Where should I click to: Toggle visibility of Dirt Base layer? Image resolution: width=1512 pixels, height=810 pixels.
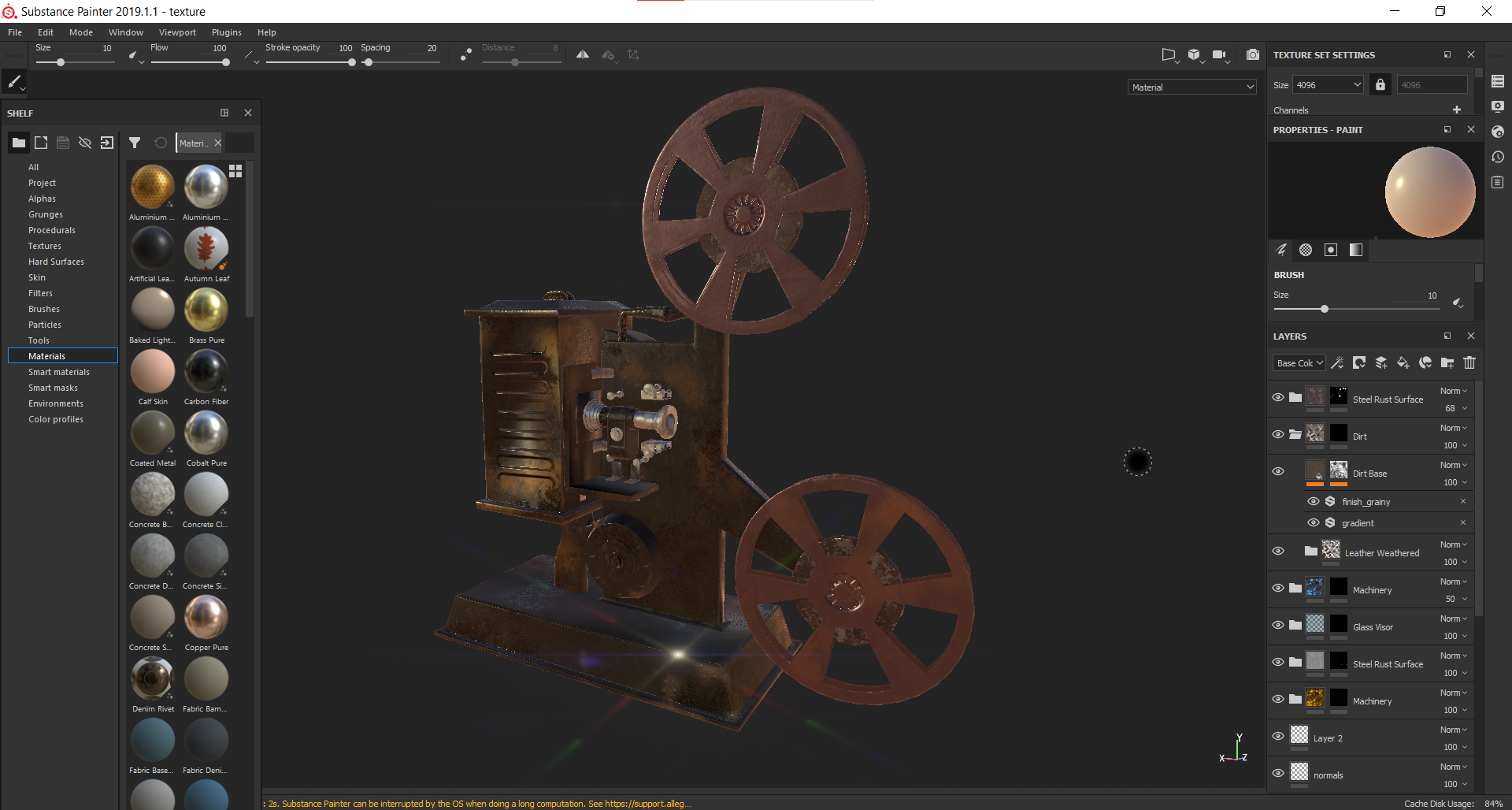click(1278, 471)
